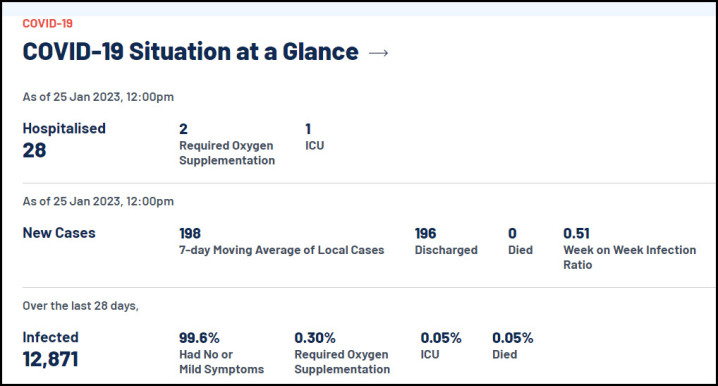Click the Died count of 0
718x386 pixels.
[512, 233]
